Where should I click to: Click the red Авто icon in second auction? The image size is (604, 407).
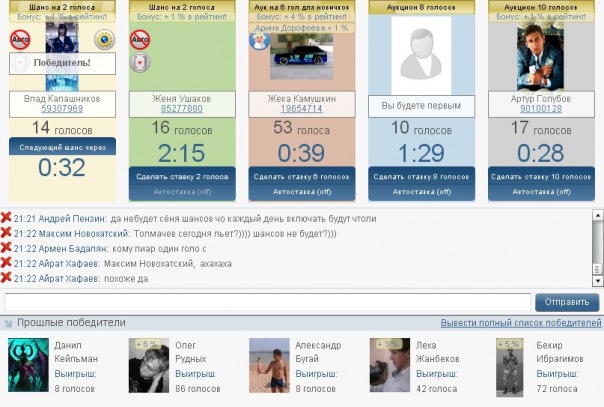tap(141, 40)
